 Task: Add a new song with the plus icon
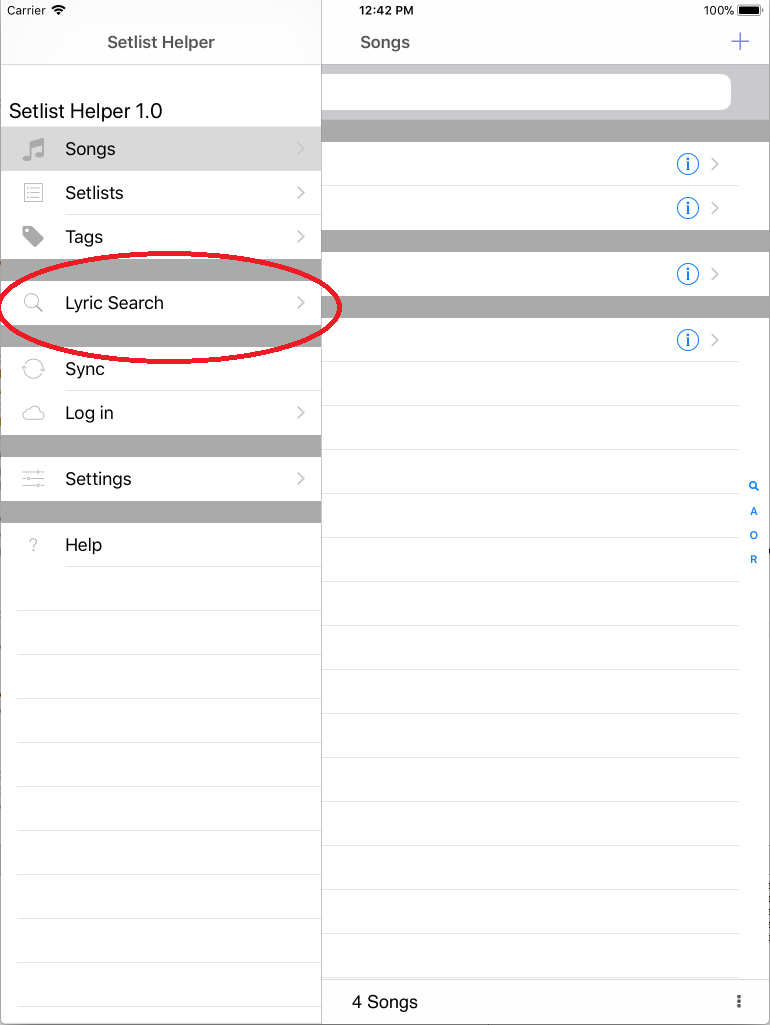click(740, 41)
